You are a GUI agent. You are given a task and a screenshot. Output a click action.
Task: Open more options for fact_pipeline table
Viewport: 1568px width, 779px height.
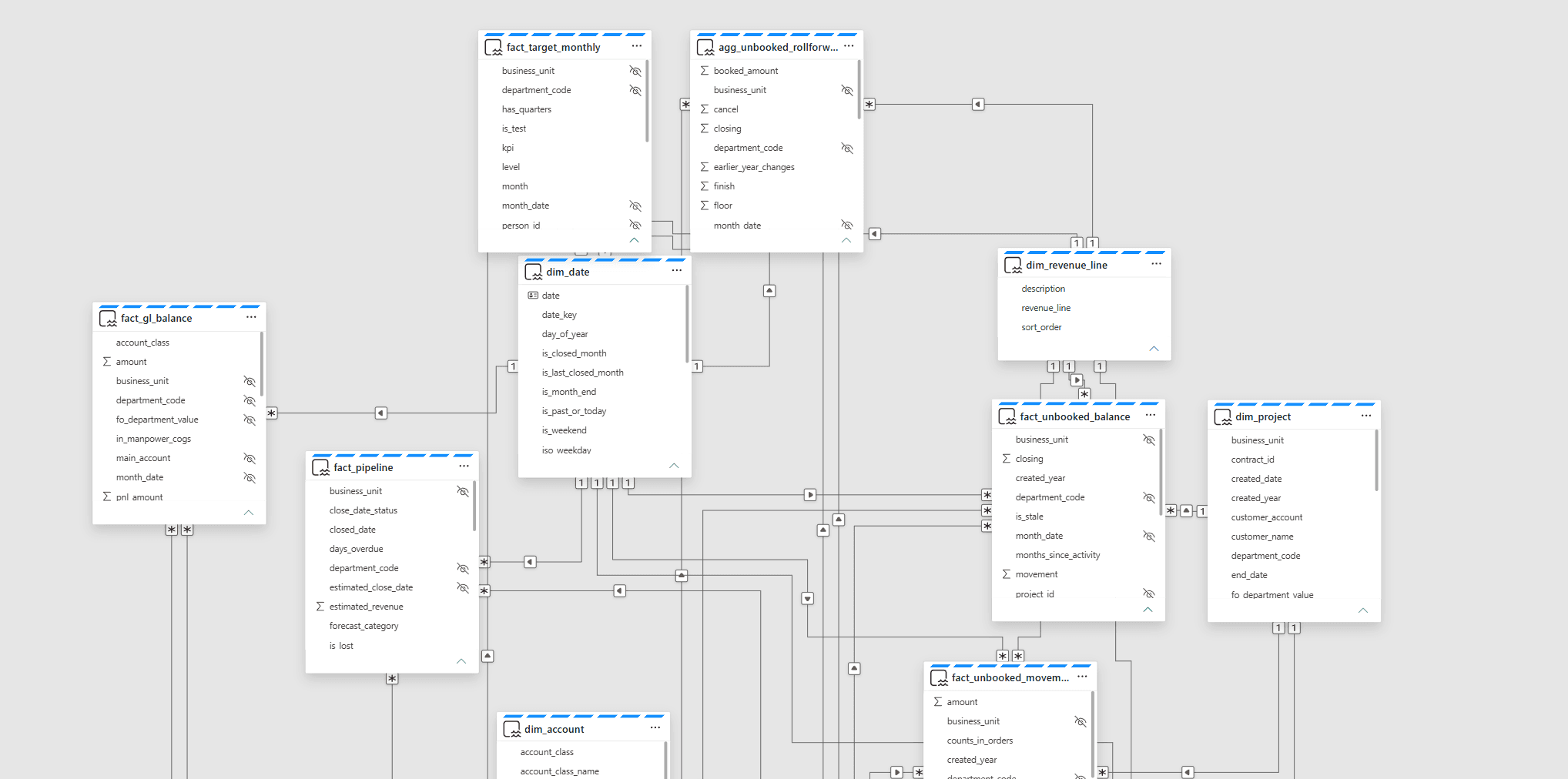[464, 466]
